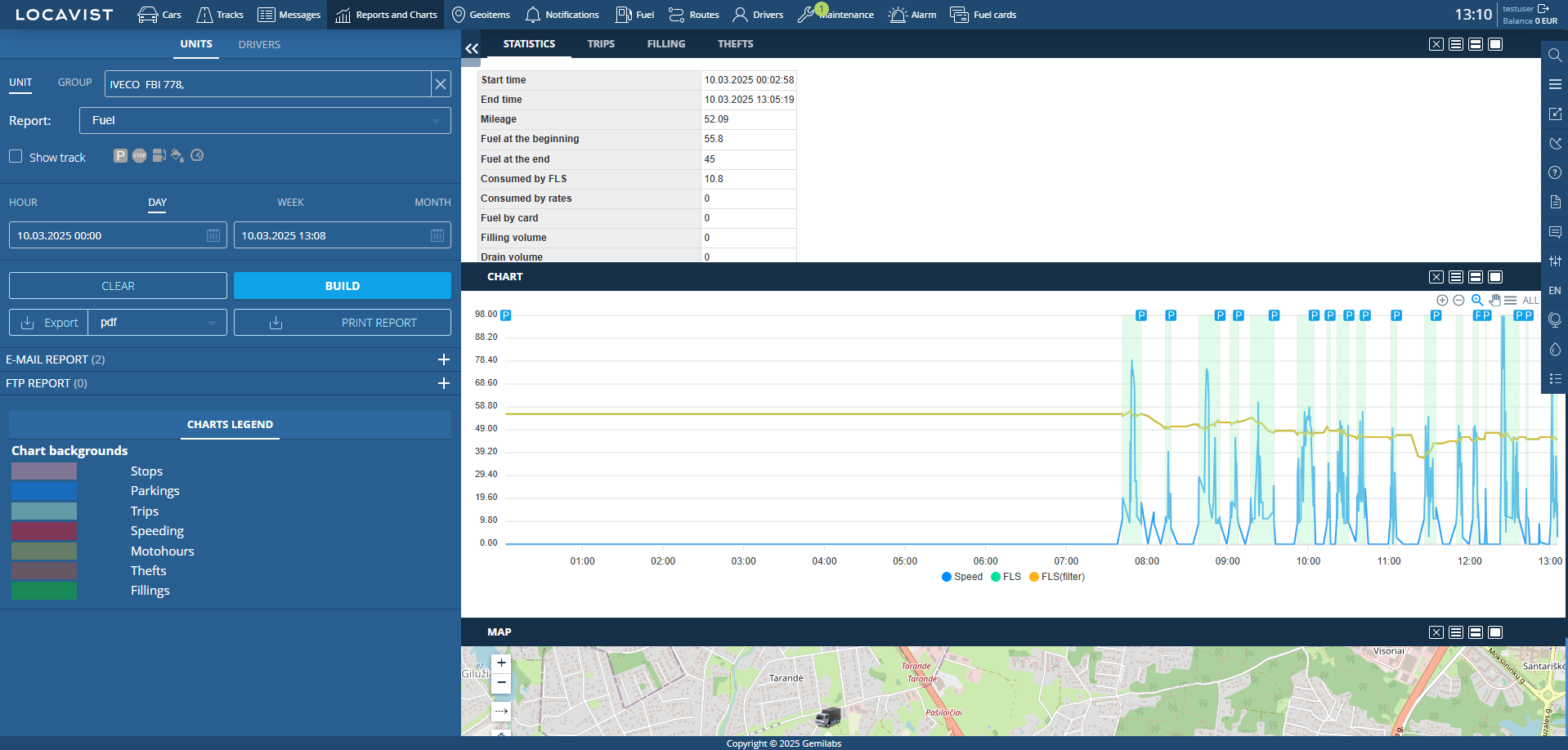Viewport: 1568px width, 750px height.
Task: Click the pan (hand) tool on the chart
Action: (x=1494, y=300)
